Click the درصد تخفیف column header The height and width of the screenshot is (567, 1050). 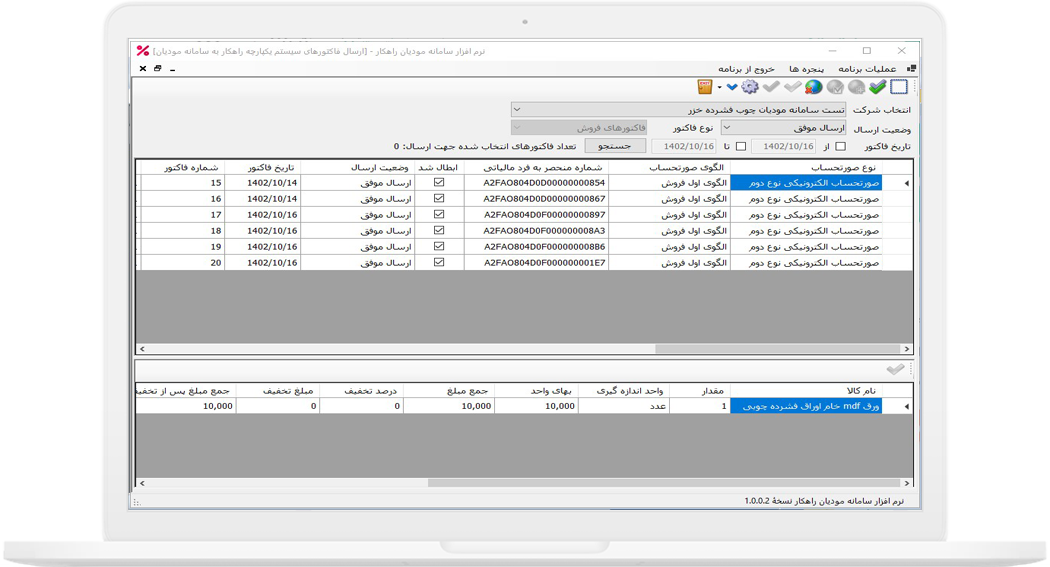pos(361,390)
